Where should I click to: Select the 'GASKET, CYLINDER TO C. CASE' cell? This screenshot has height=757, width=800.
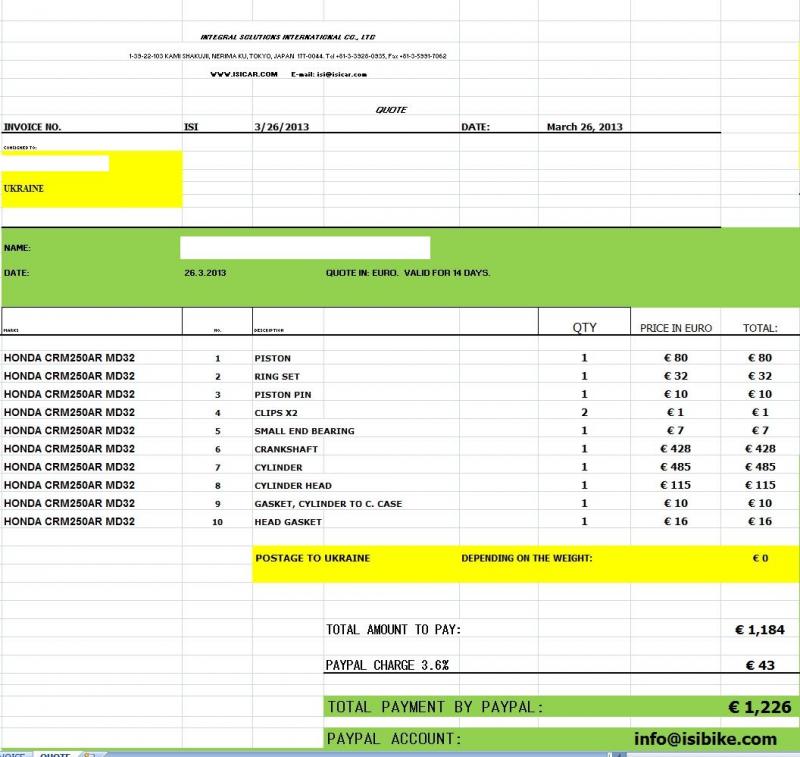click(x=329, y=503)
